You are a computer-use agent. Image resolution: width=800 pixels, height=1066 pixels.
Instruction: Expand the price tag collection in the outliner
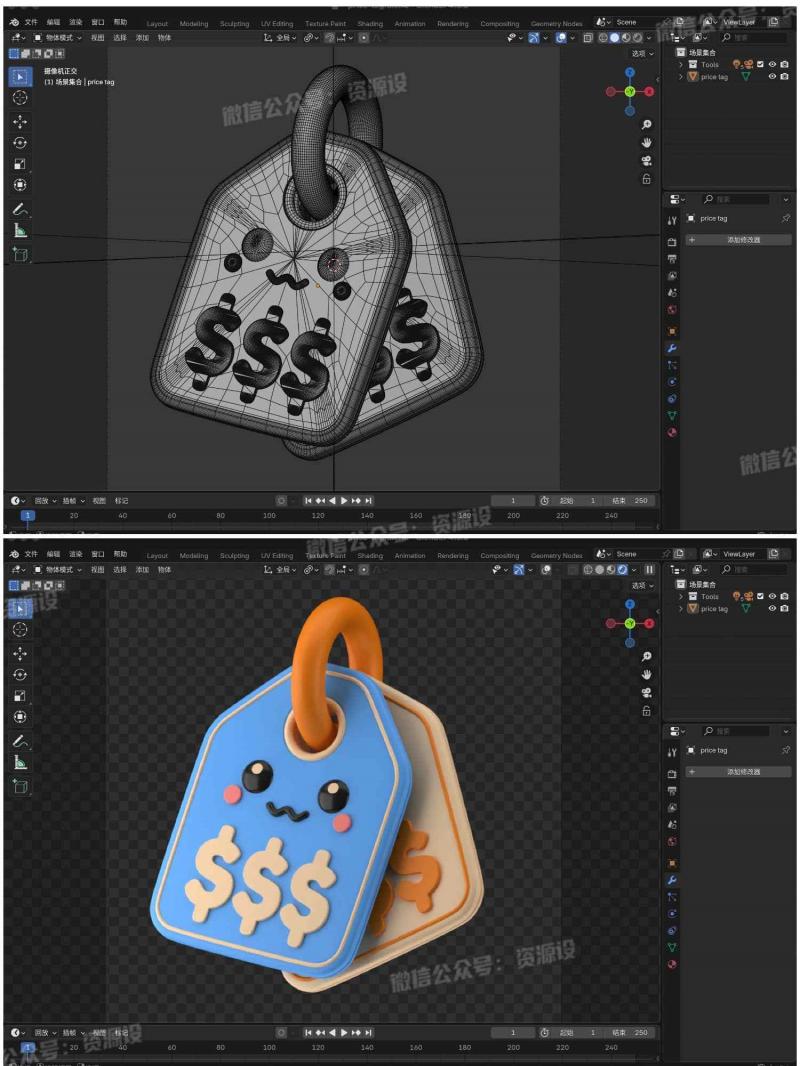click(x=681, y=76)
